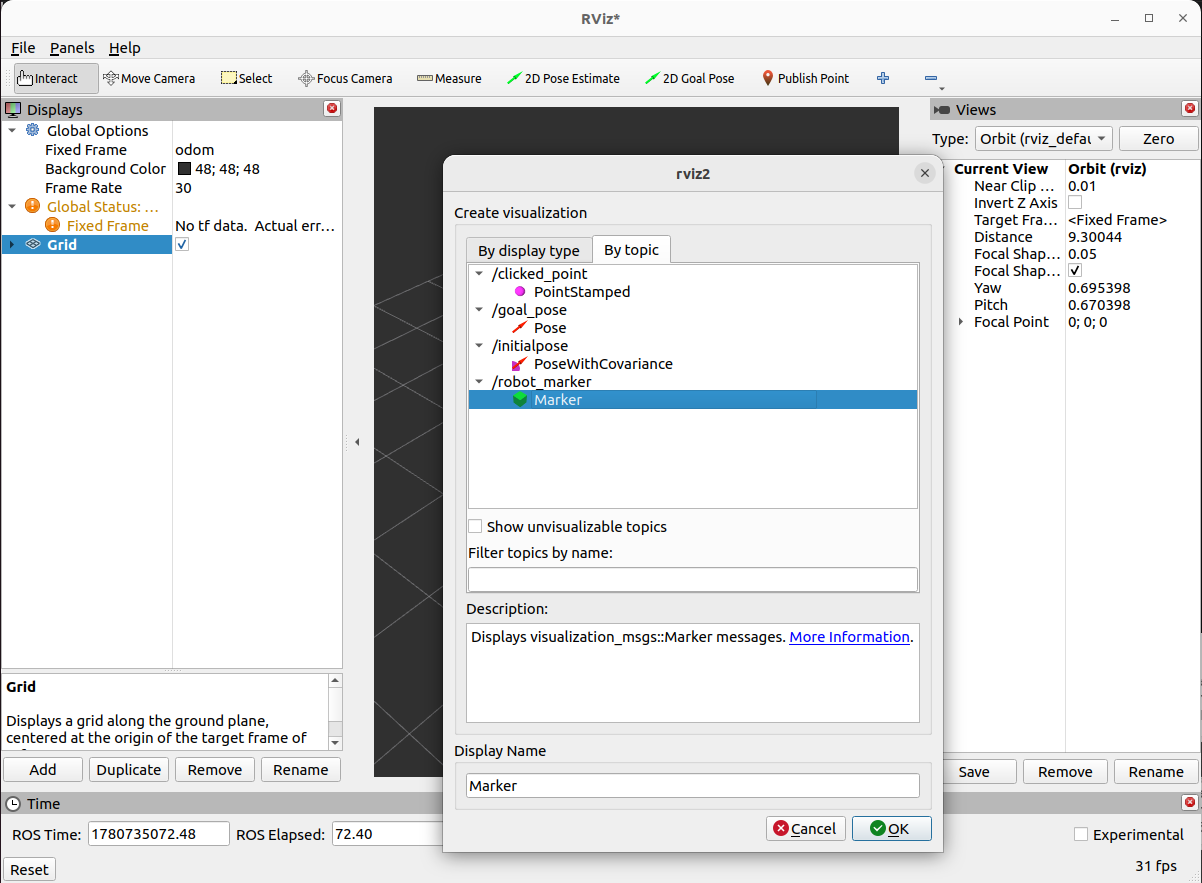
Task: Click the Reset time button
Action: [x=29, y=869]
